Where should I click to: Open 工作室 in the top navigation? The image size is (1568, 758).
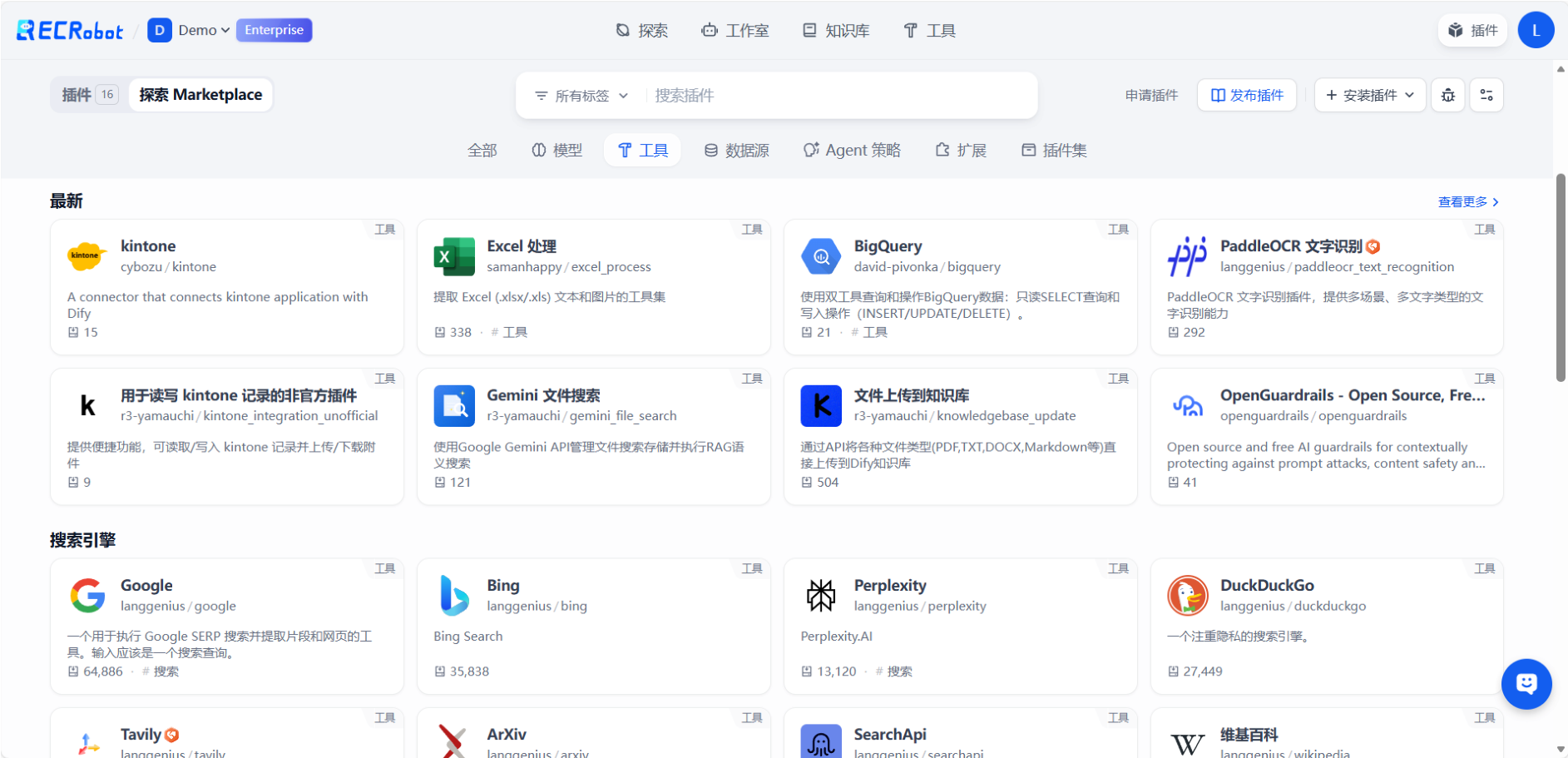[735, 31]
